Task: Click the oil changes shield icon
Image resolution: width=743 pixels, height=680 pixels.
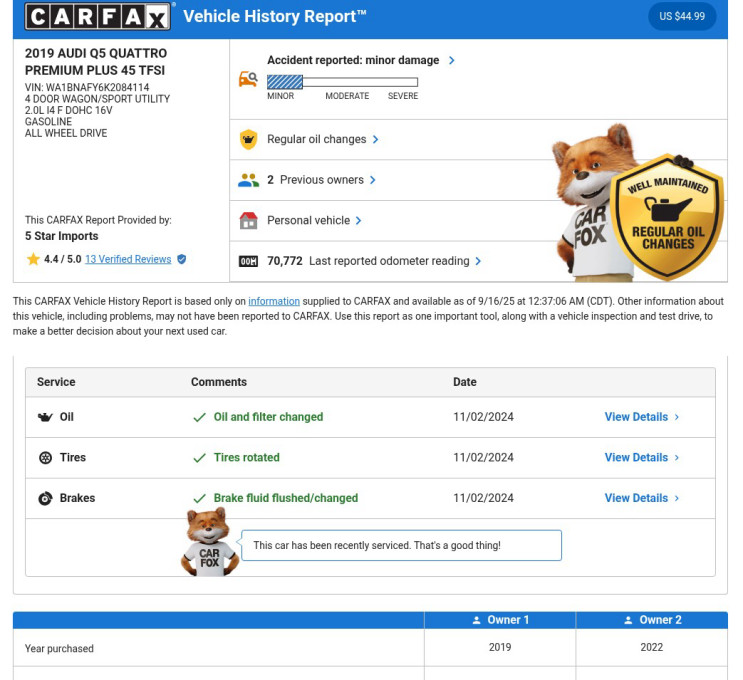Action: pyautogui.click(x=248, y=140)
